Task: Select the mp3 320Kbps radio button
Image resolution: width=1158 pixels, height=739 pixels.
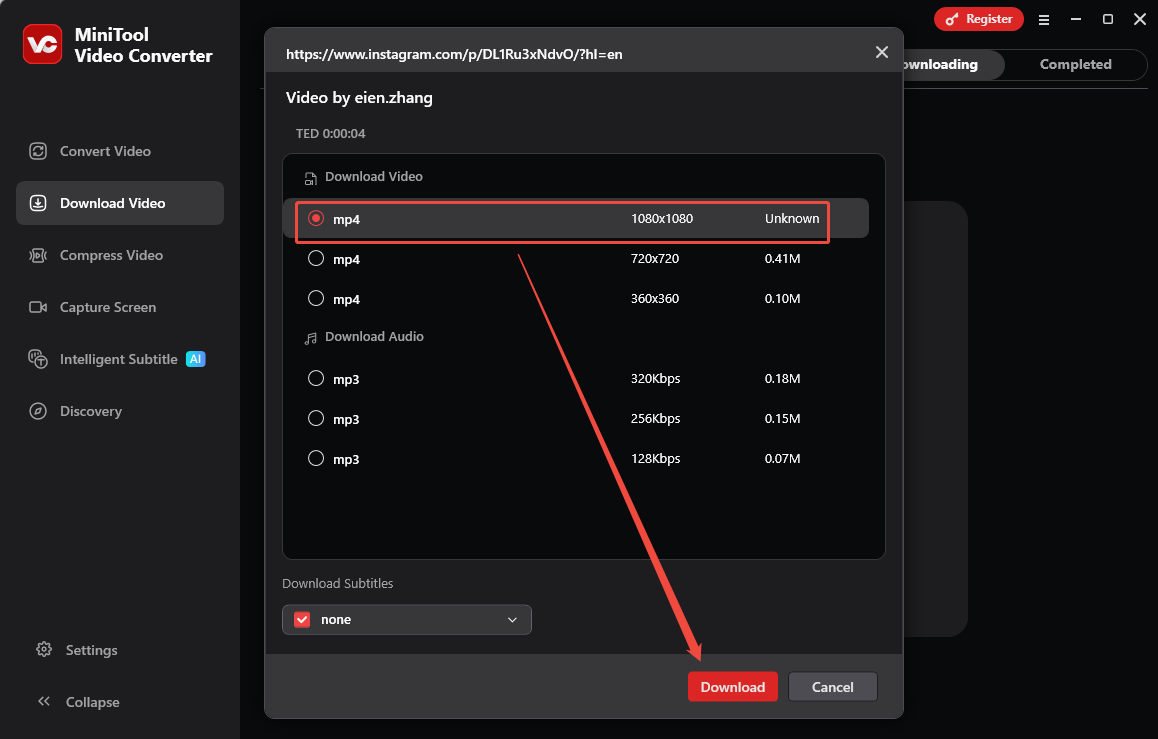Action: [316, 379]
